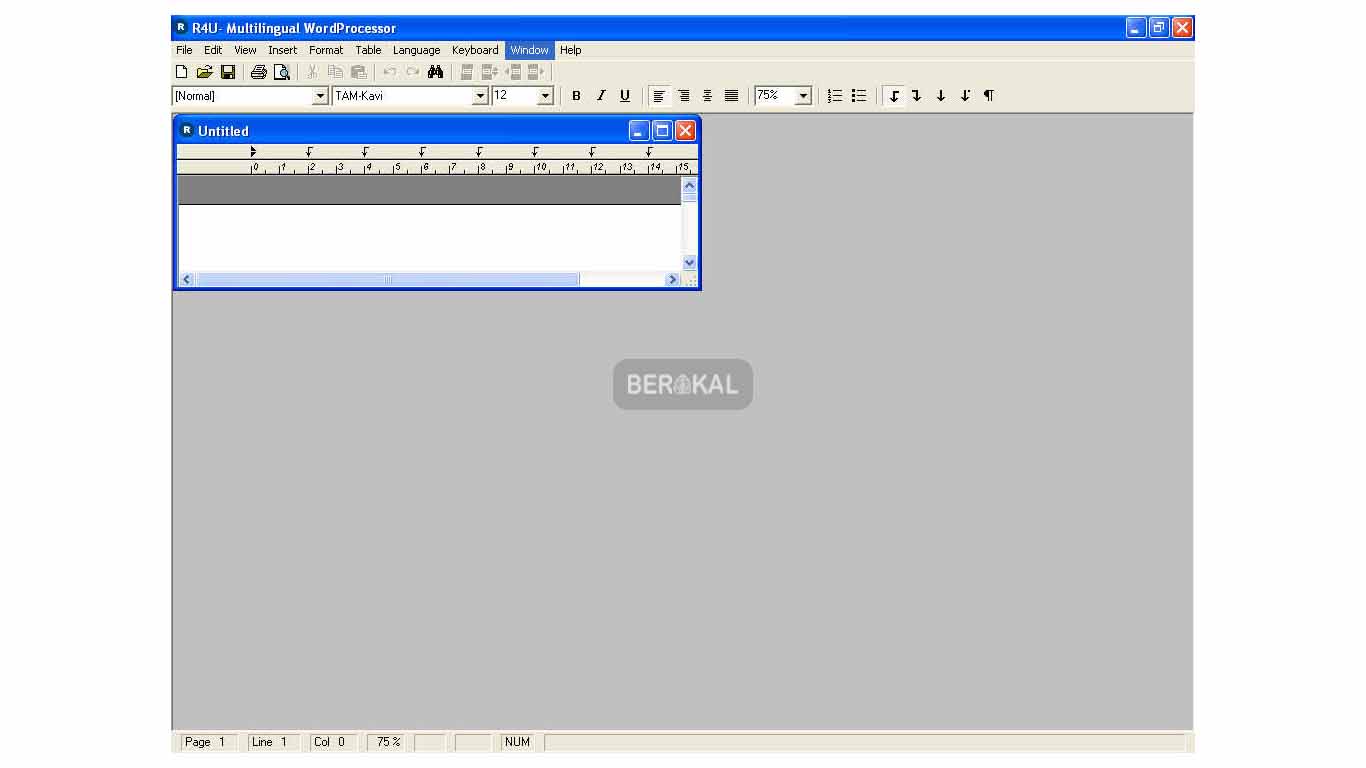This screenshot has width=1366, height=768.
Task: Expand the font size 12 dropdown
Action: (x=546, y=96)
